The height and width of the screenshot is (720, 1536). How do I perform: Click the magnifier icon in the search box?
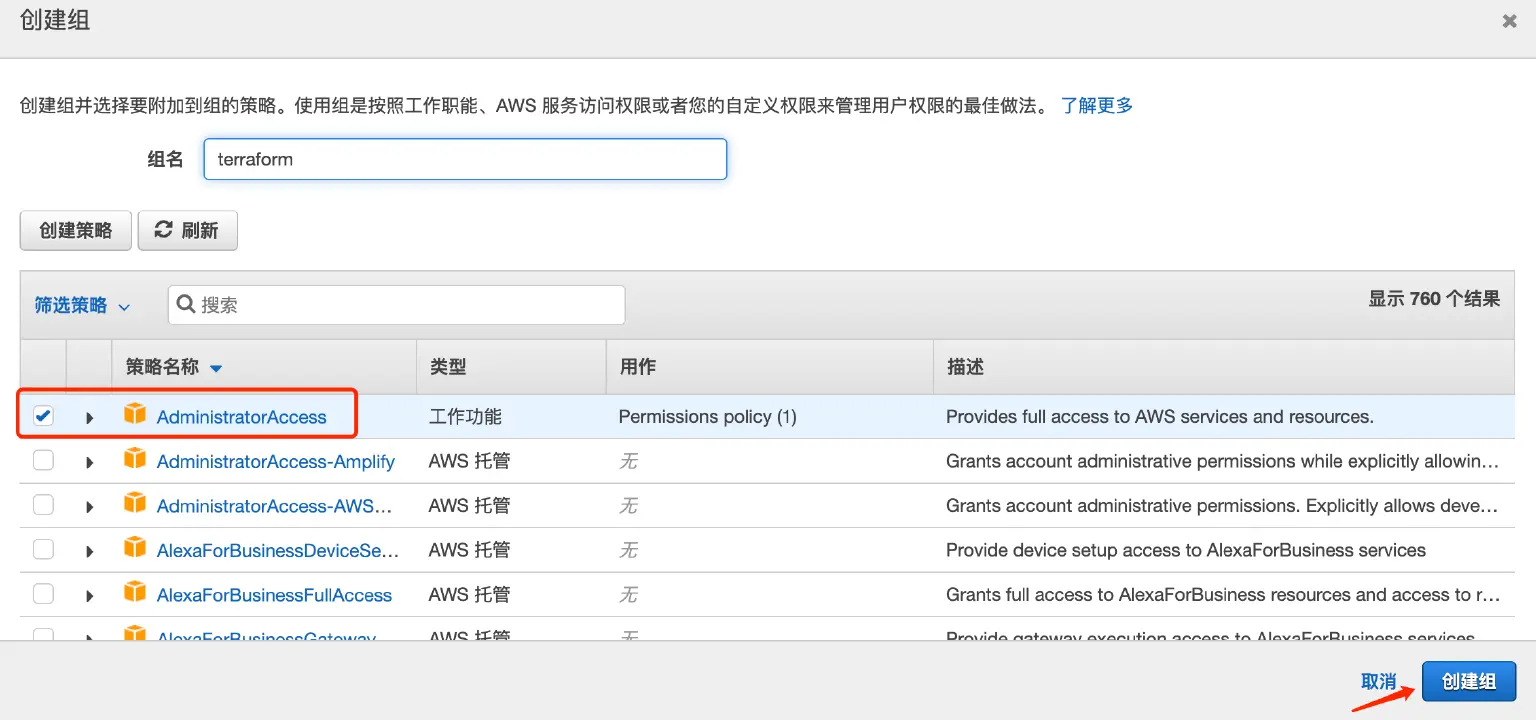pos(186,304)
